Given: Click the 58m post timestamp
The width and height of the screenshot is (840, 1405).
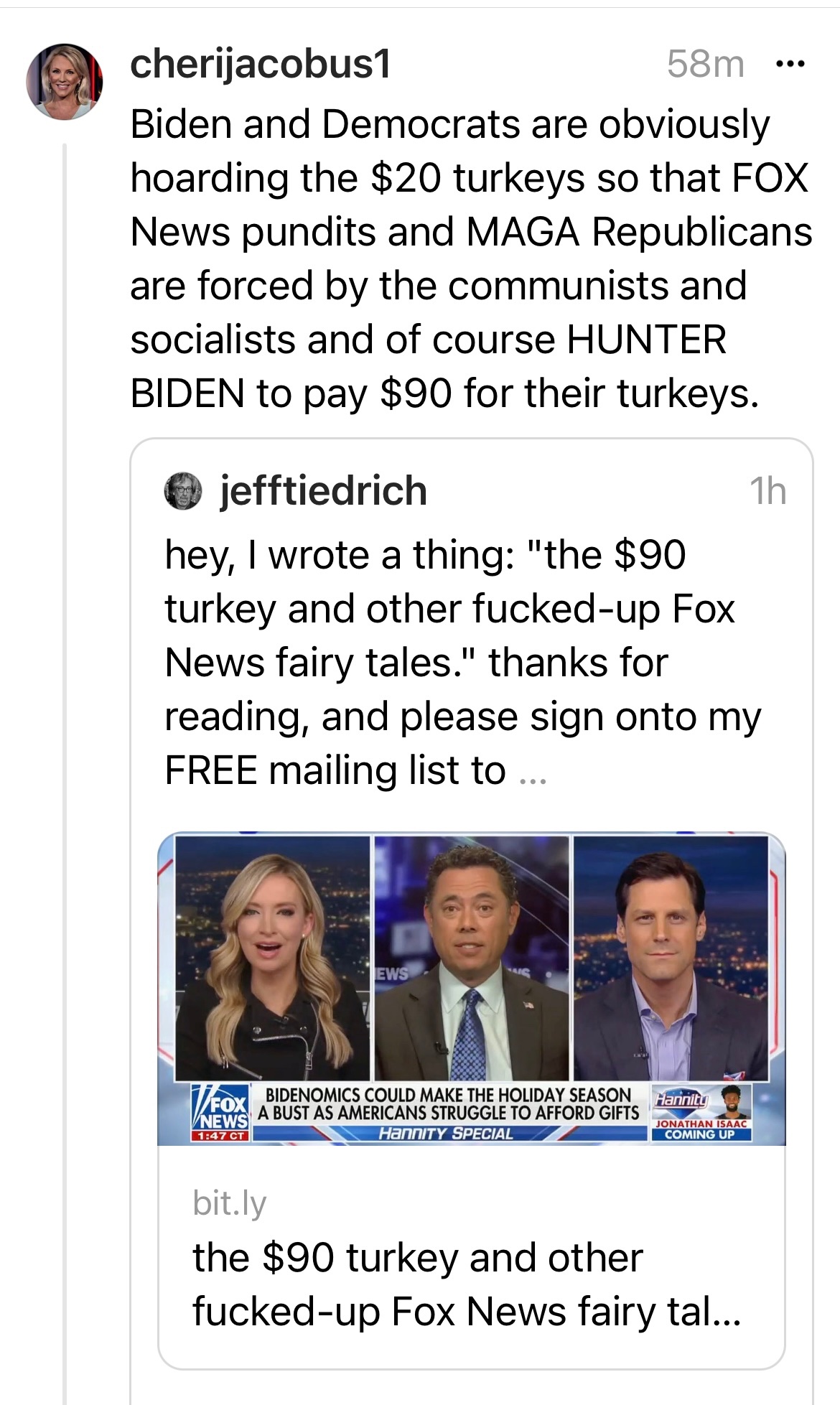Looking at the screenshot, I should point(705,65).
